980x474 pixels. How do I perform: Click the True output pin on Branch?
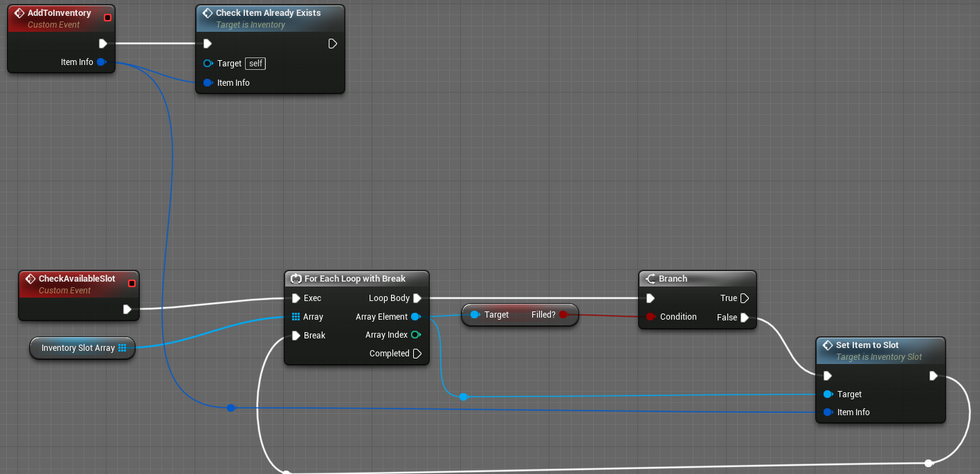point(744,298)
